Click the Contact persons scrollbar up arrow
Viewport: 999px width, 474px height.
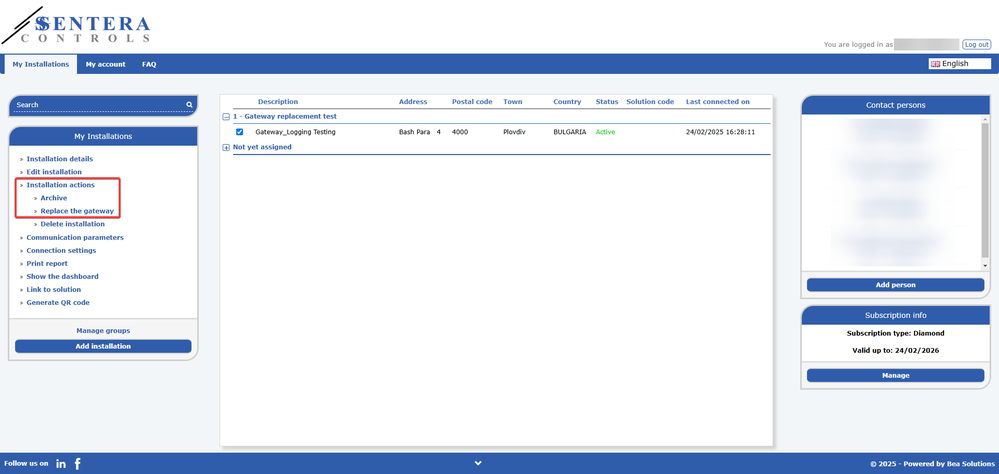(985, 120)
